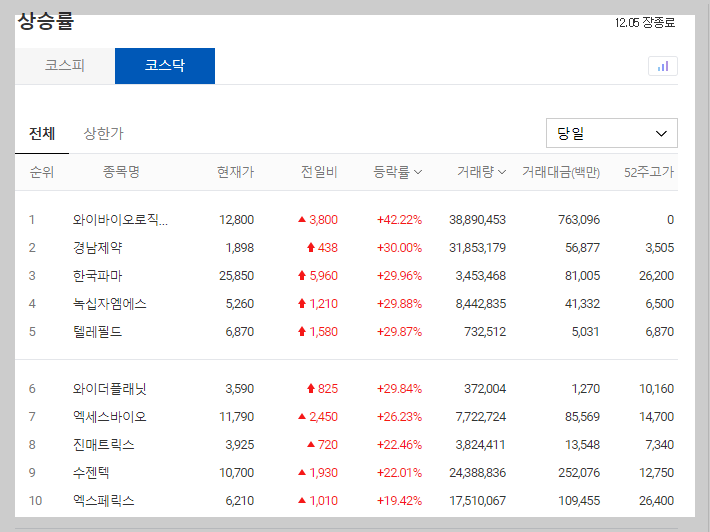Click the 24,388,836 volume cell

(477, 473)
